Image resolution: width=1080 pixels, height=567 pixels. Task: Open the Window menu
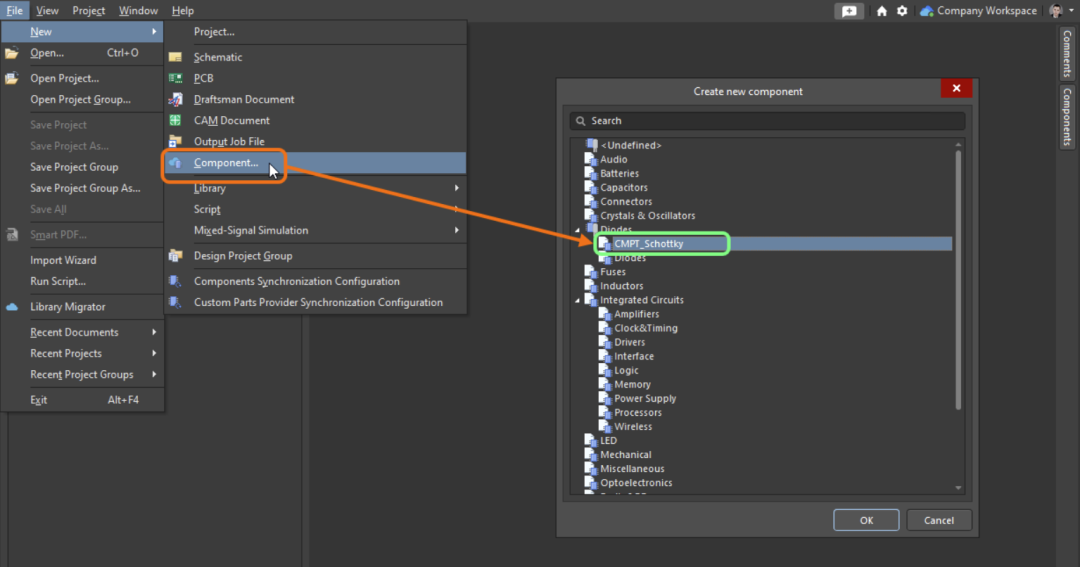pyautogui.click(x=138, y=11)
